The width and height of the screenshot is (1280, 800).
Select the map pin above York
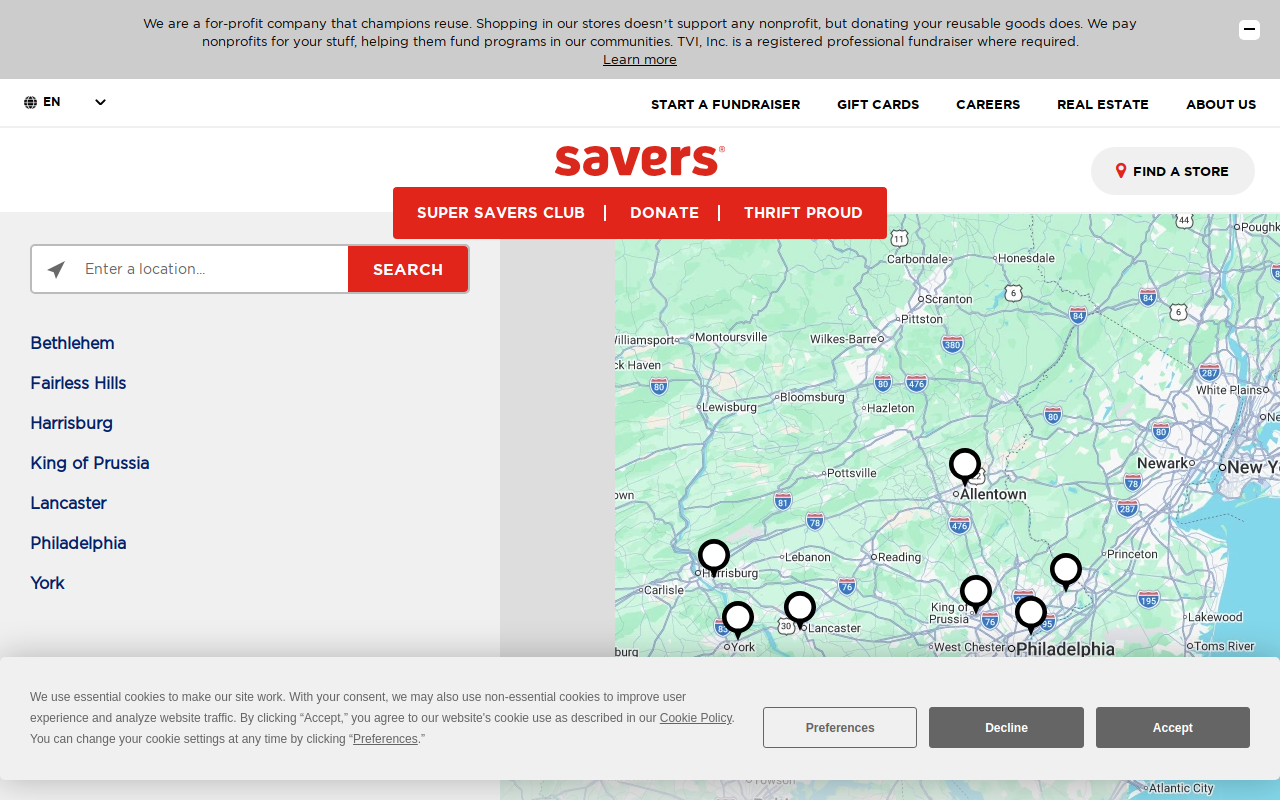[x=738, y=620]
